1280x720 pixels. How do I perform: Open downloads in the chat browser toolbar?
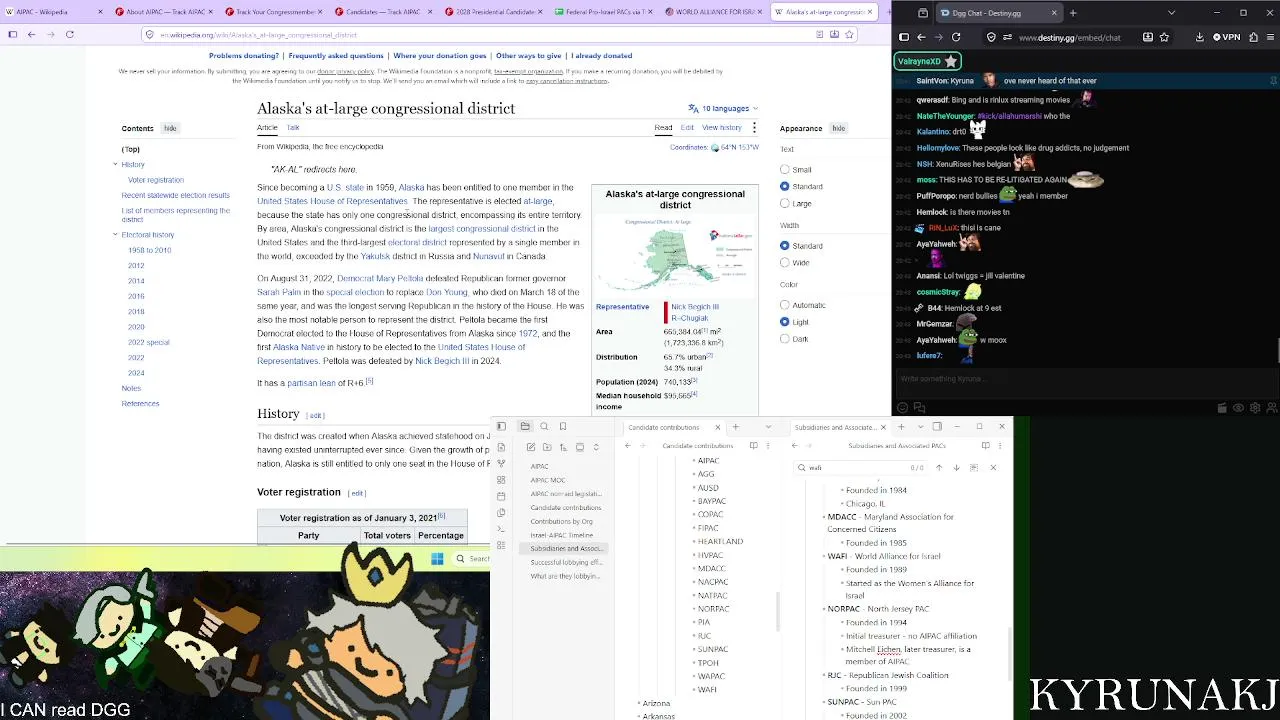(x=1198, y=37)
